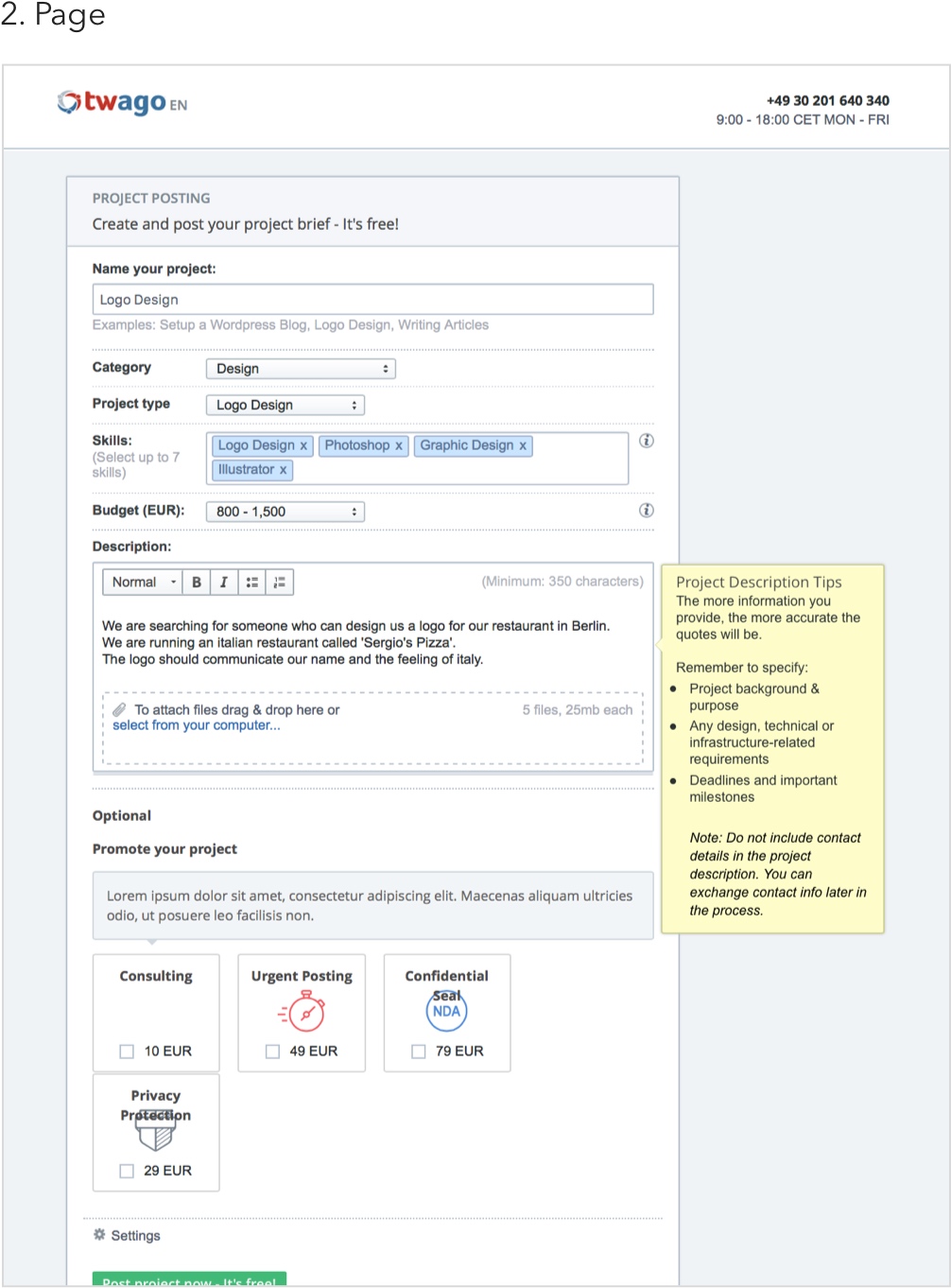Remove the Illustrator skill tag

(x=283, y=470)
